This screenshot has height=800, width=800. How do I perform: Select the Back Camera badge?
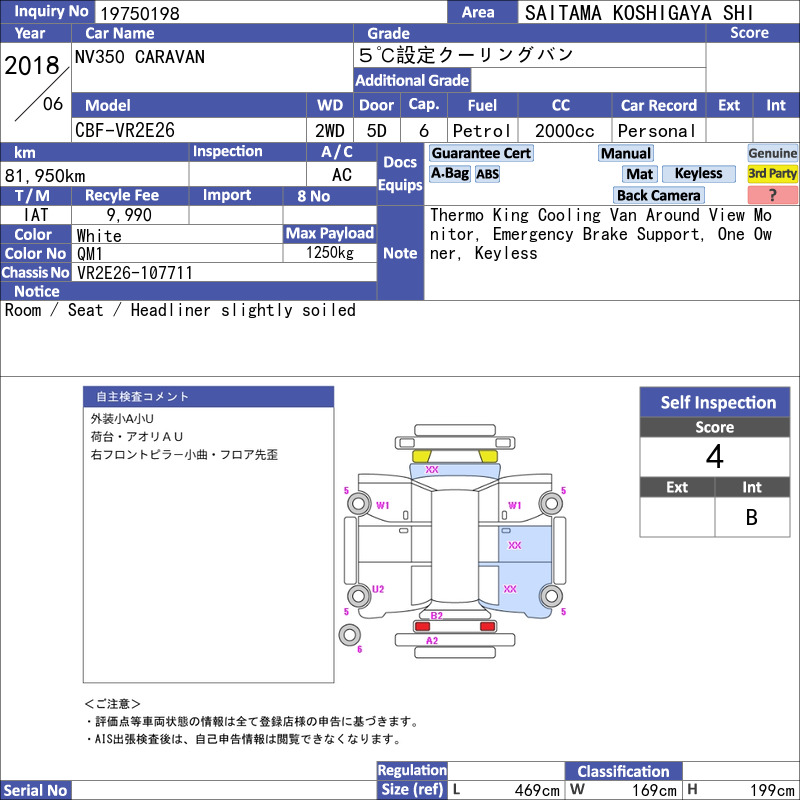pyautogui.click(x=658, y=195)
